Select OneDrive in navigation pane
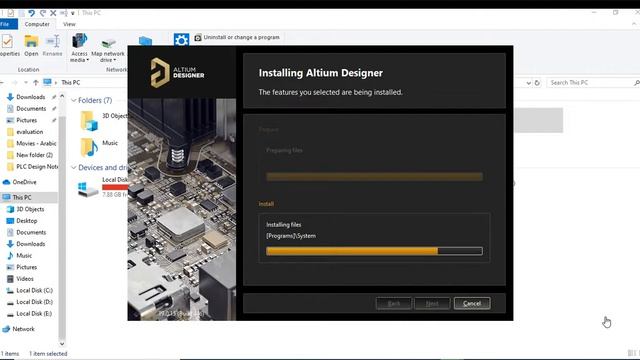 click(x=24, y=182)
